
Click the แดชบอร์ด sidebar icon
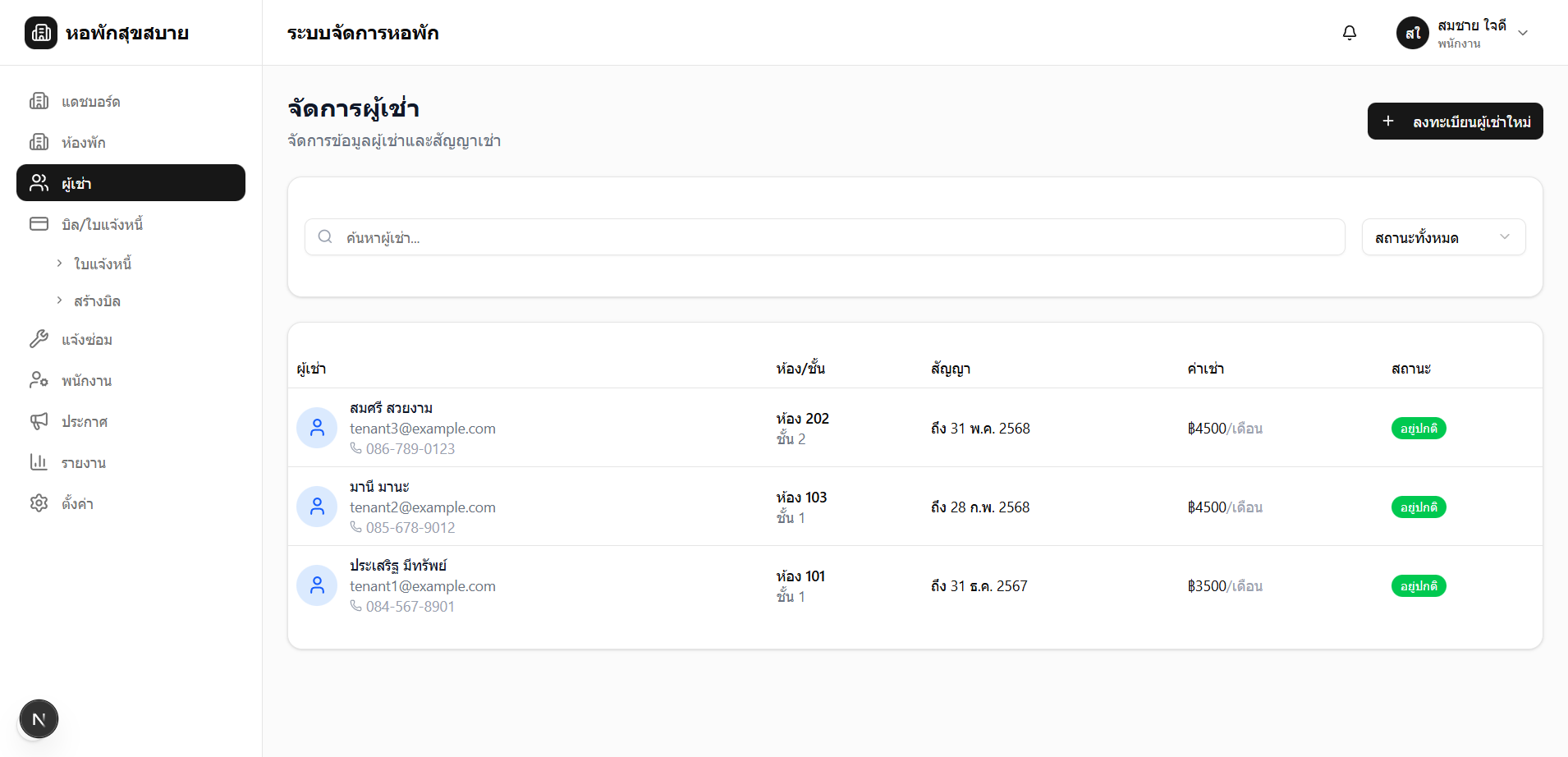click(39, 101)
